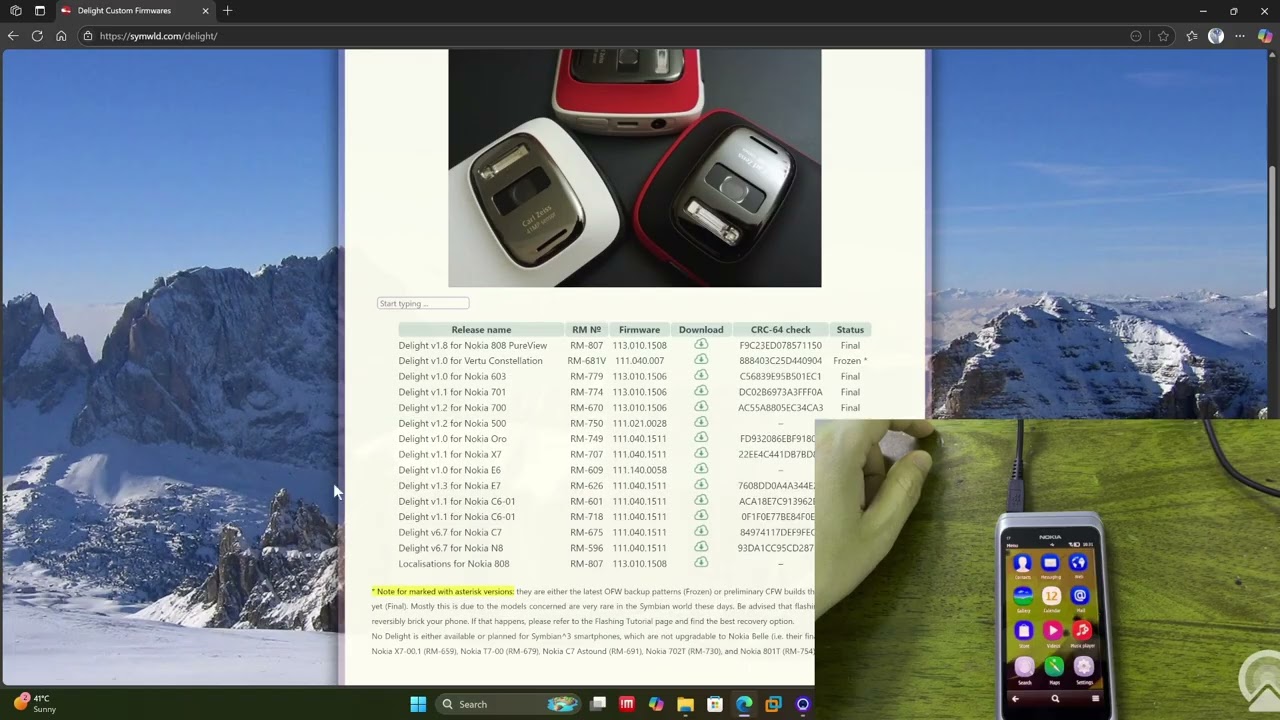1280x720 pixels.
Task: Open the Windows Start menu
Action: (418, 704)
